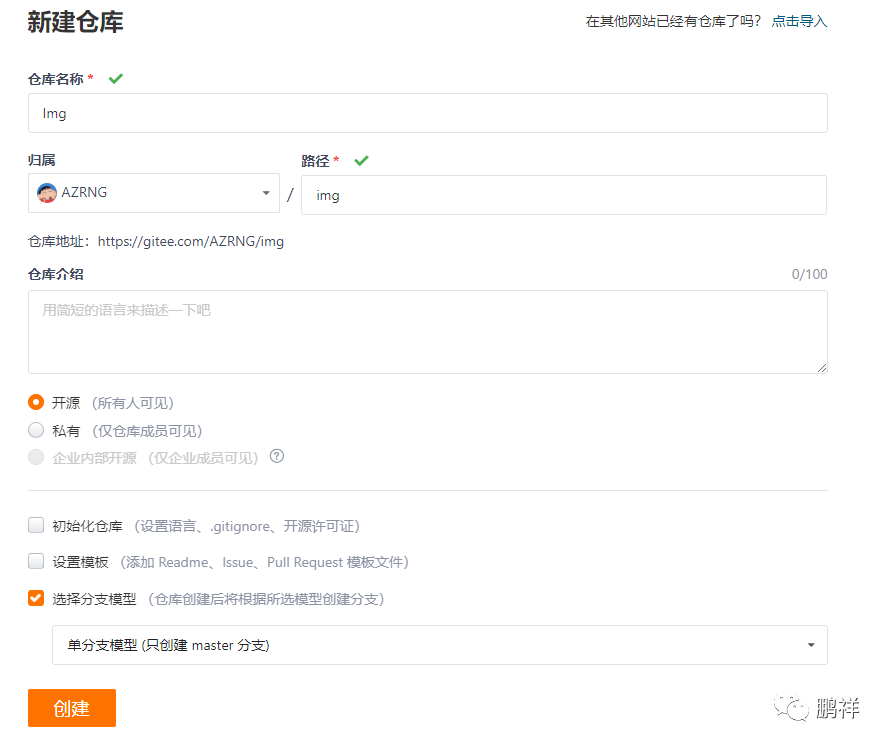
Task: Uncheck the 选择分支模型 checkbox
Action: coord(36,598)
